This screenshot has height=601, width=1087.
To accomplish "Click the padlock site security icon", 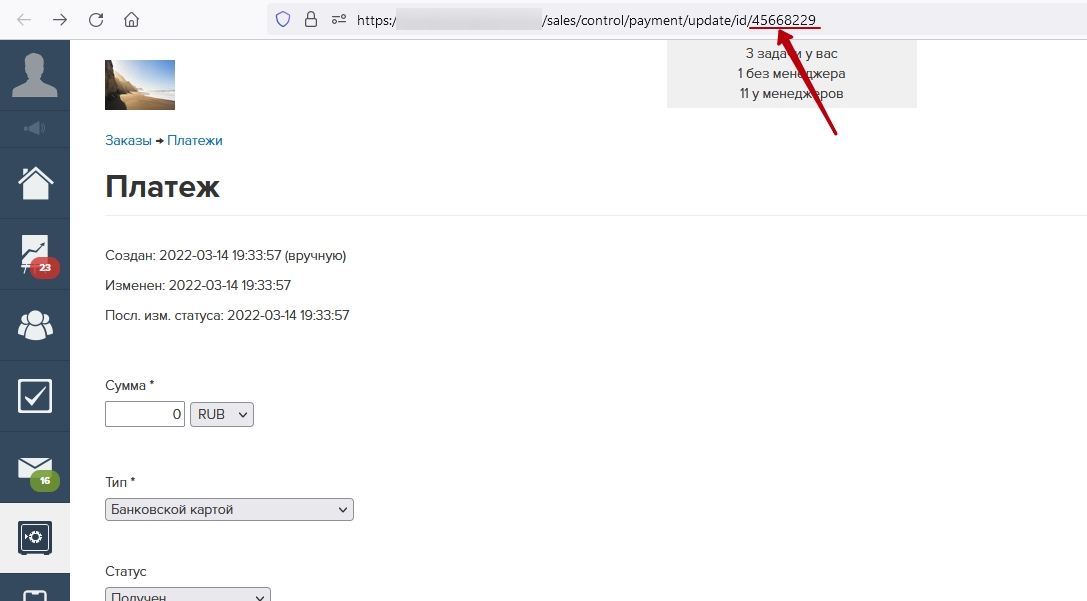I will coord(310,19).
